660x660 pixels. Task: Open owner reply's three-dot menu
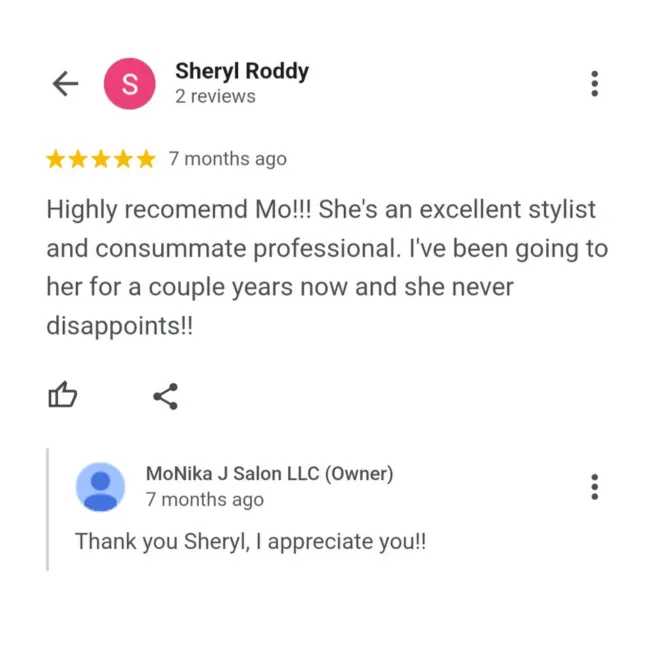point(594,487)
